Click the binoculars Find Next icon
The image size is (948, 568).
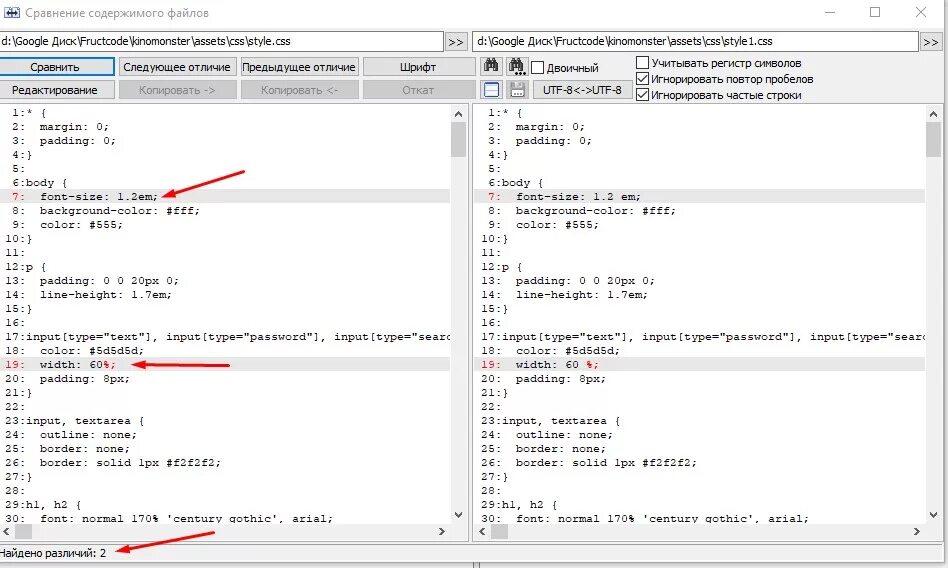click(517, 66)
